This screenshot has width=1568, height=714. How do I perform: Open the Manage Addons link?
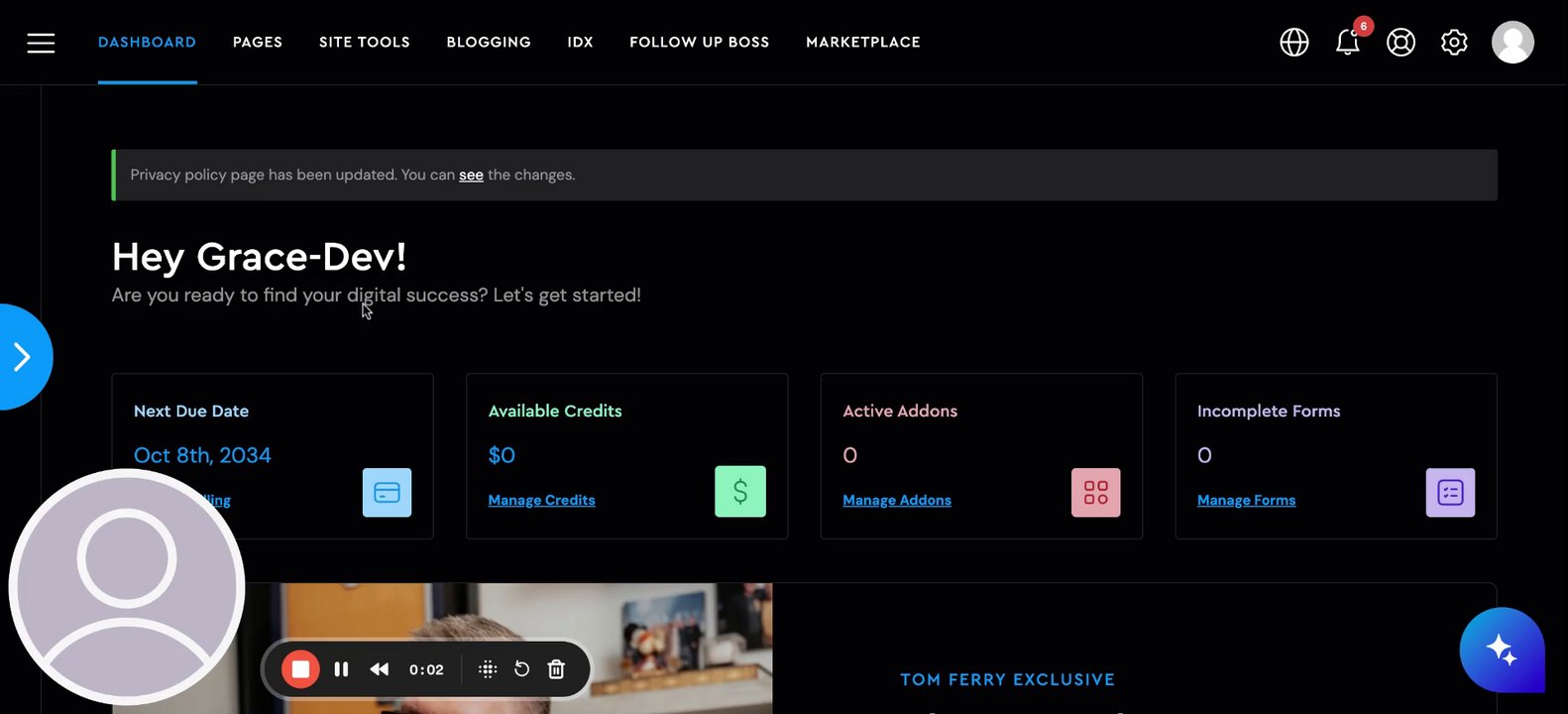897,500
